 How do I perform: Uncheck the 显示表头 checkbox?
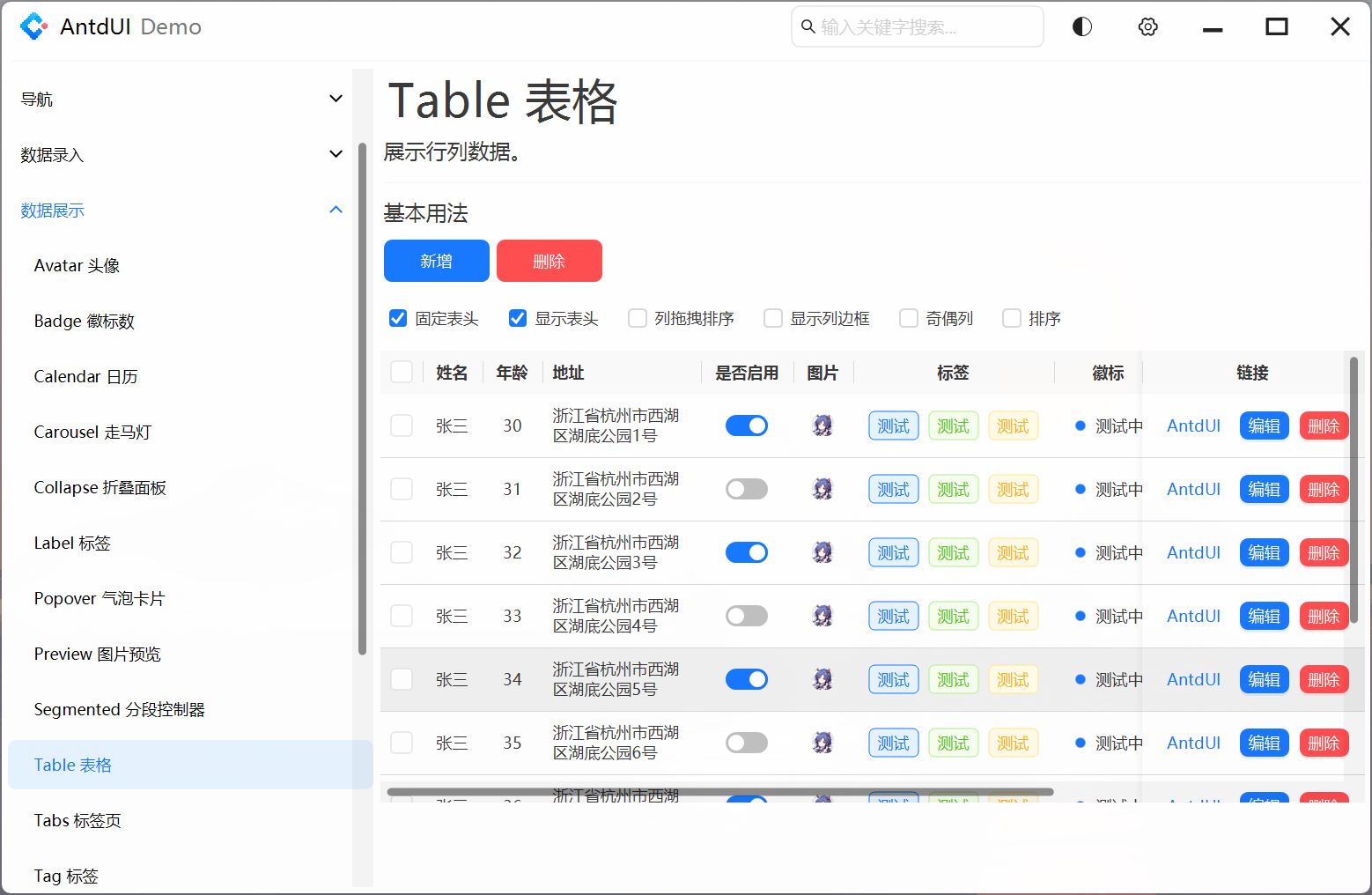[x=517, y=318]
